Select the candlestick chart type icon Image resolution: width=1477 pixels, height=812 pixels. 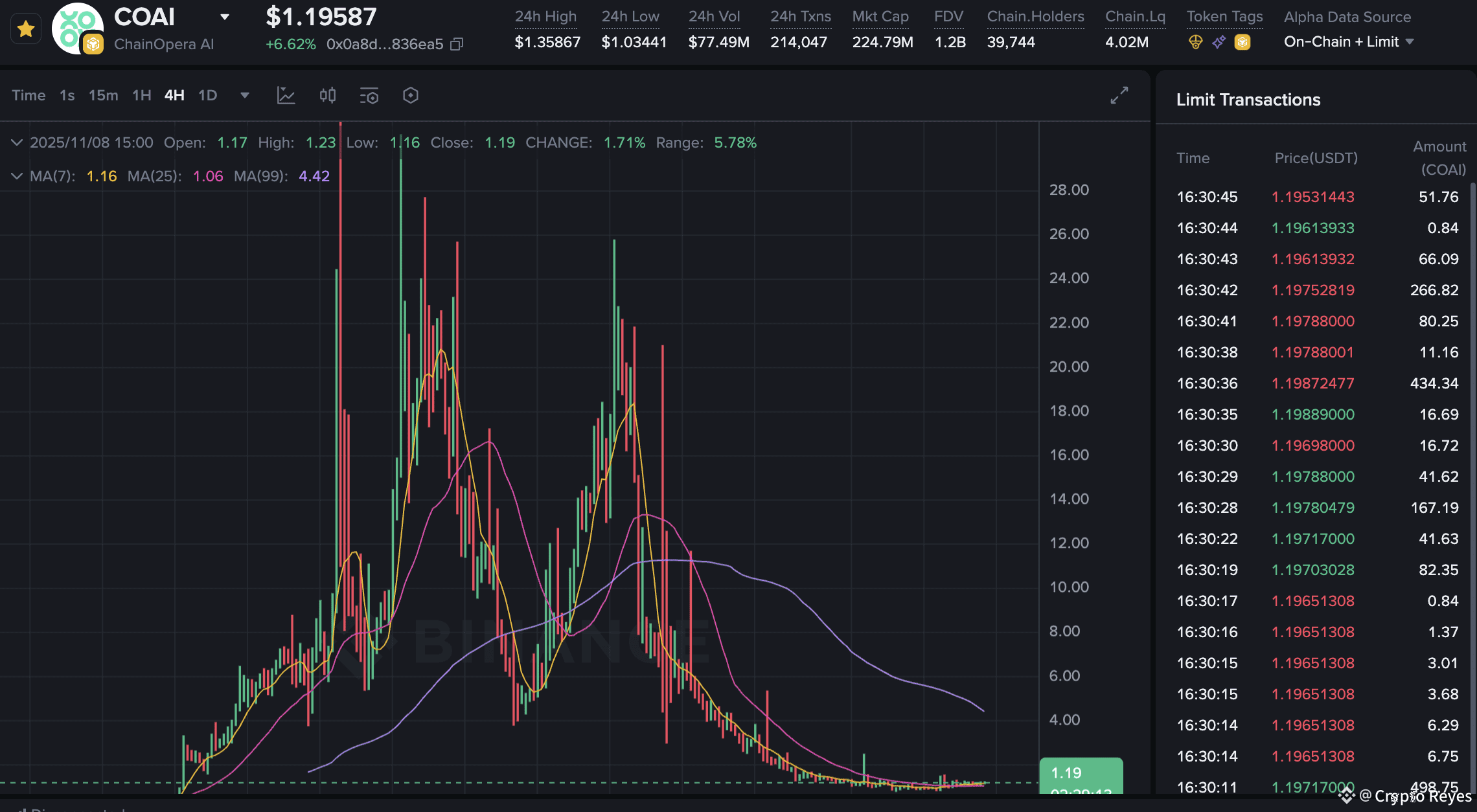pyautogui.click(x=328, y=96)
